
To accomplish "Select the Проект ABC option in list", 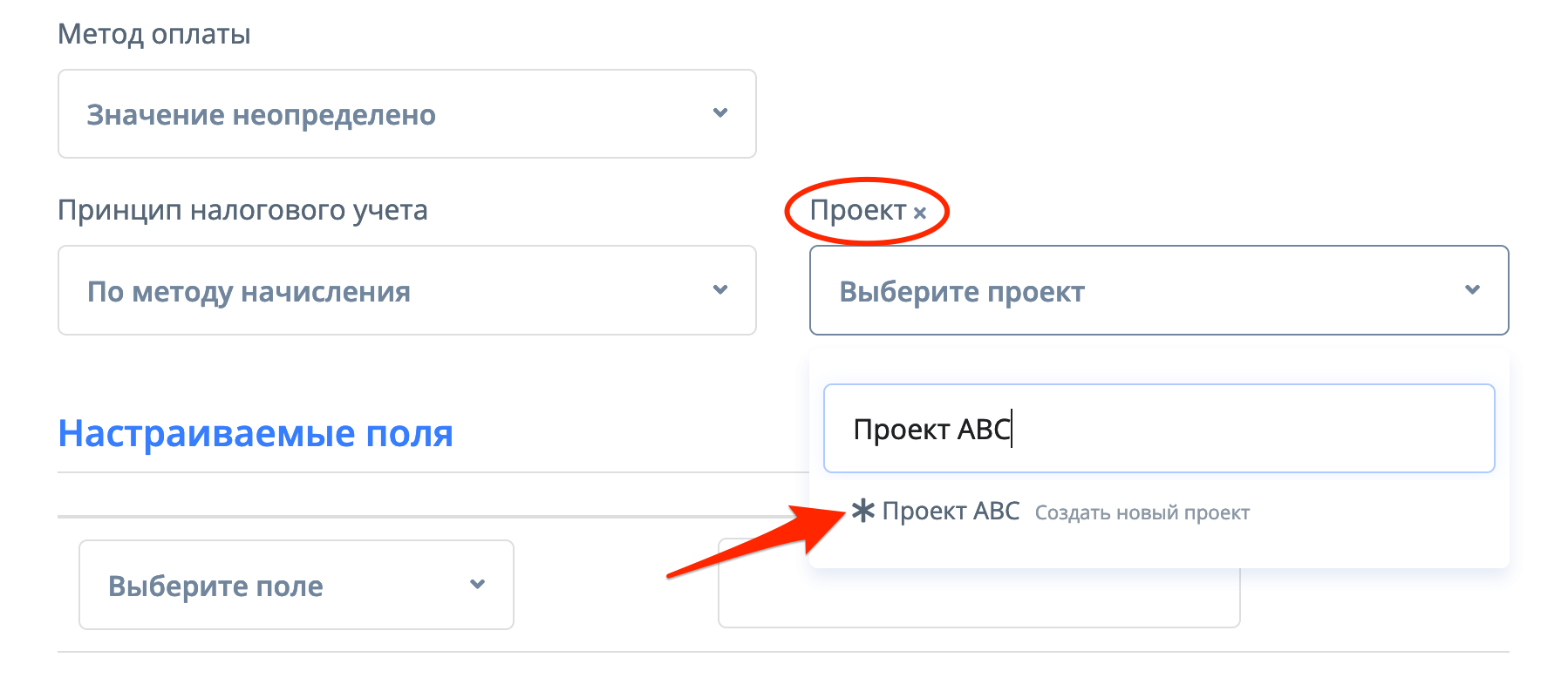I will pos(951,511).
